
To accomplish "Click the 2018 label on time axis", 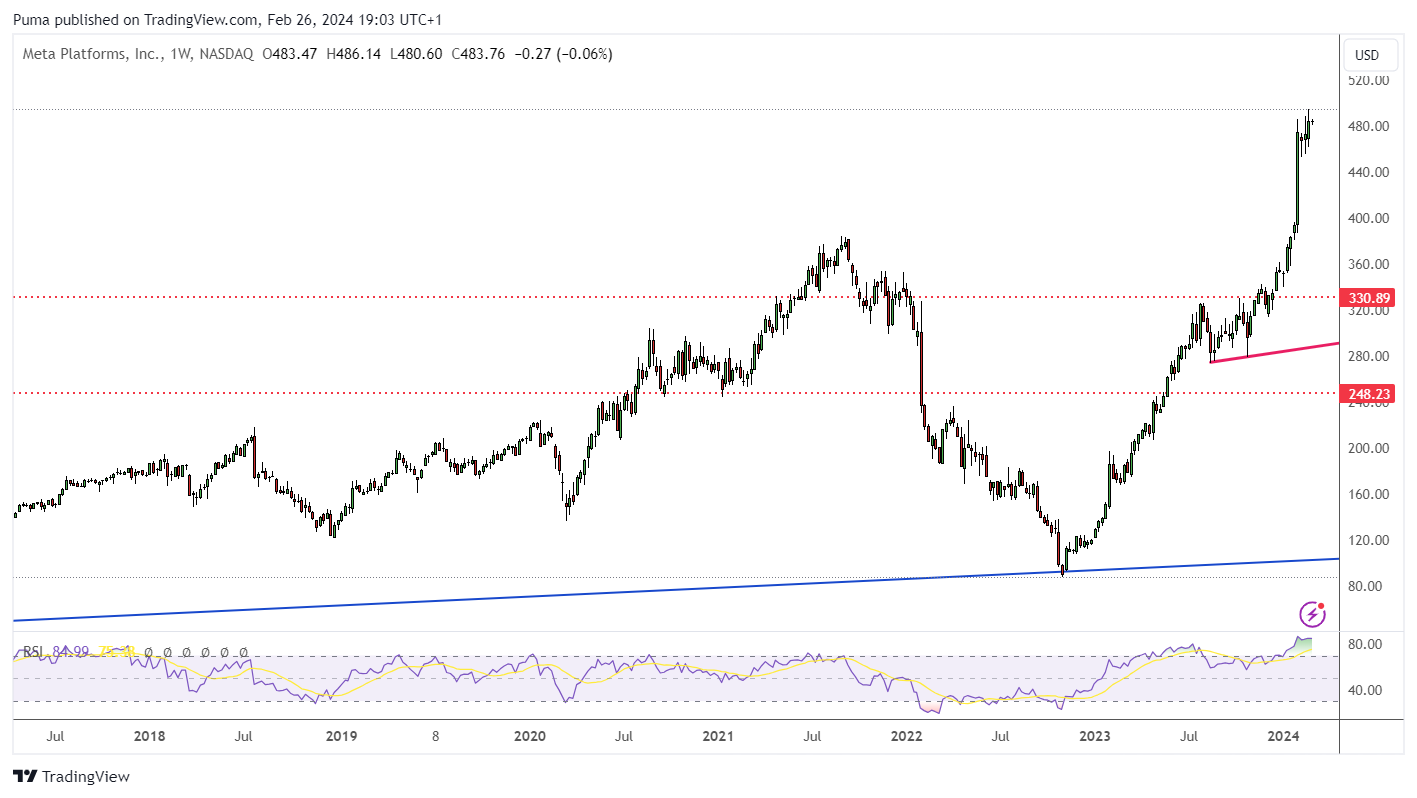I will point(149,737).
